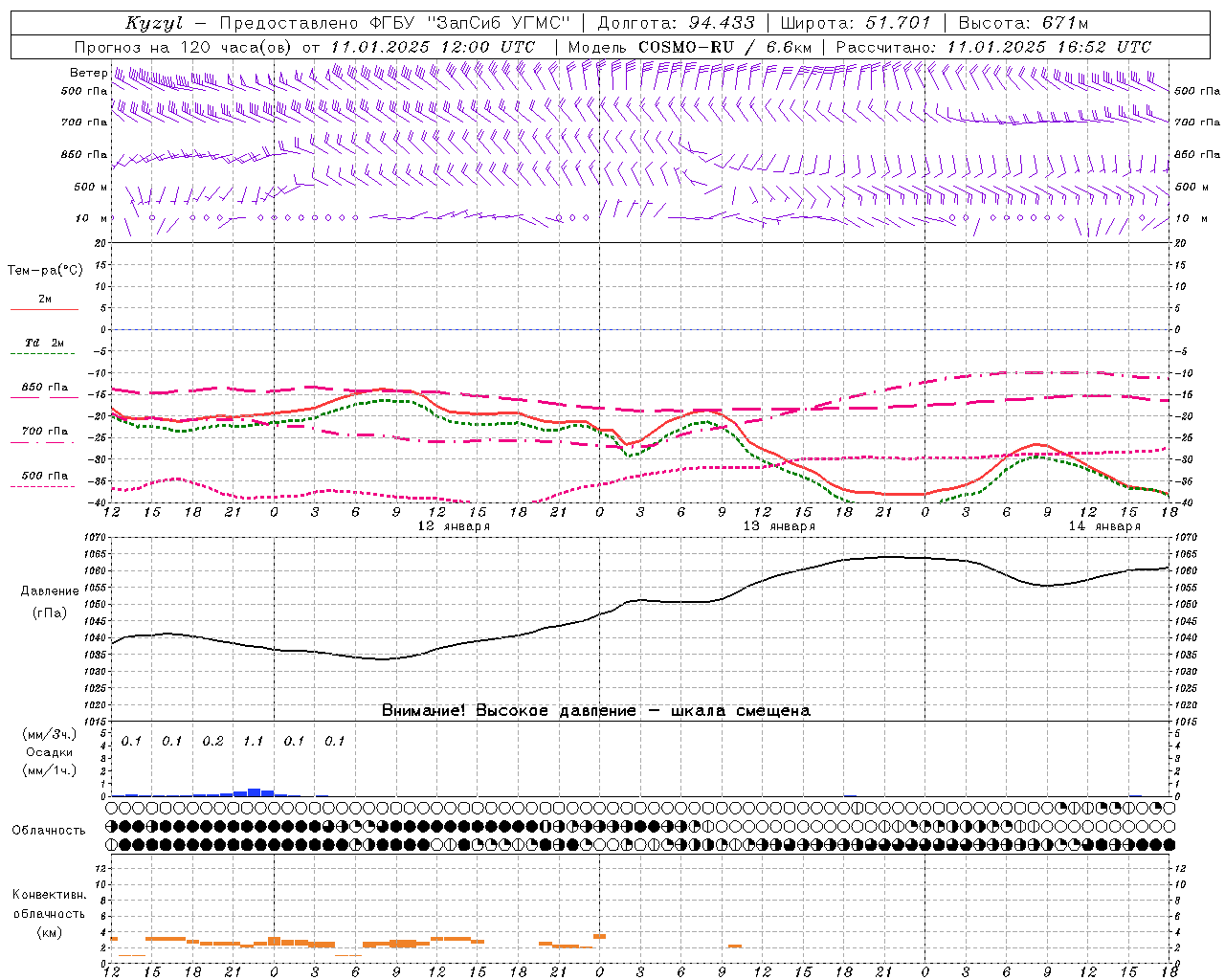Click the Тем-ра(°C) axis title
The width and height of the screenshot is (1225, 980).
[45, 271]
